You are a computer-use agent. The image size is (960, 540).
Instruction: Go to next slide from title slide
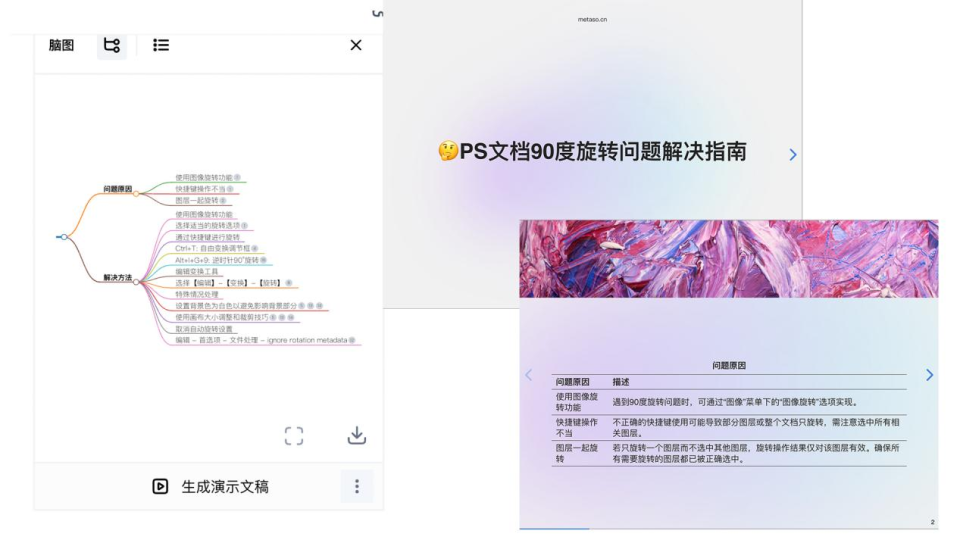coord(793,155)
